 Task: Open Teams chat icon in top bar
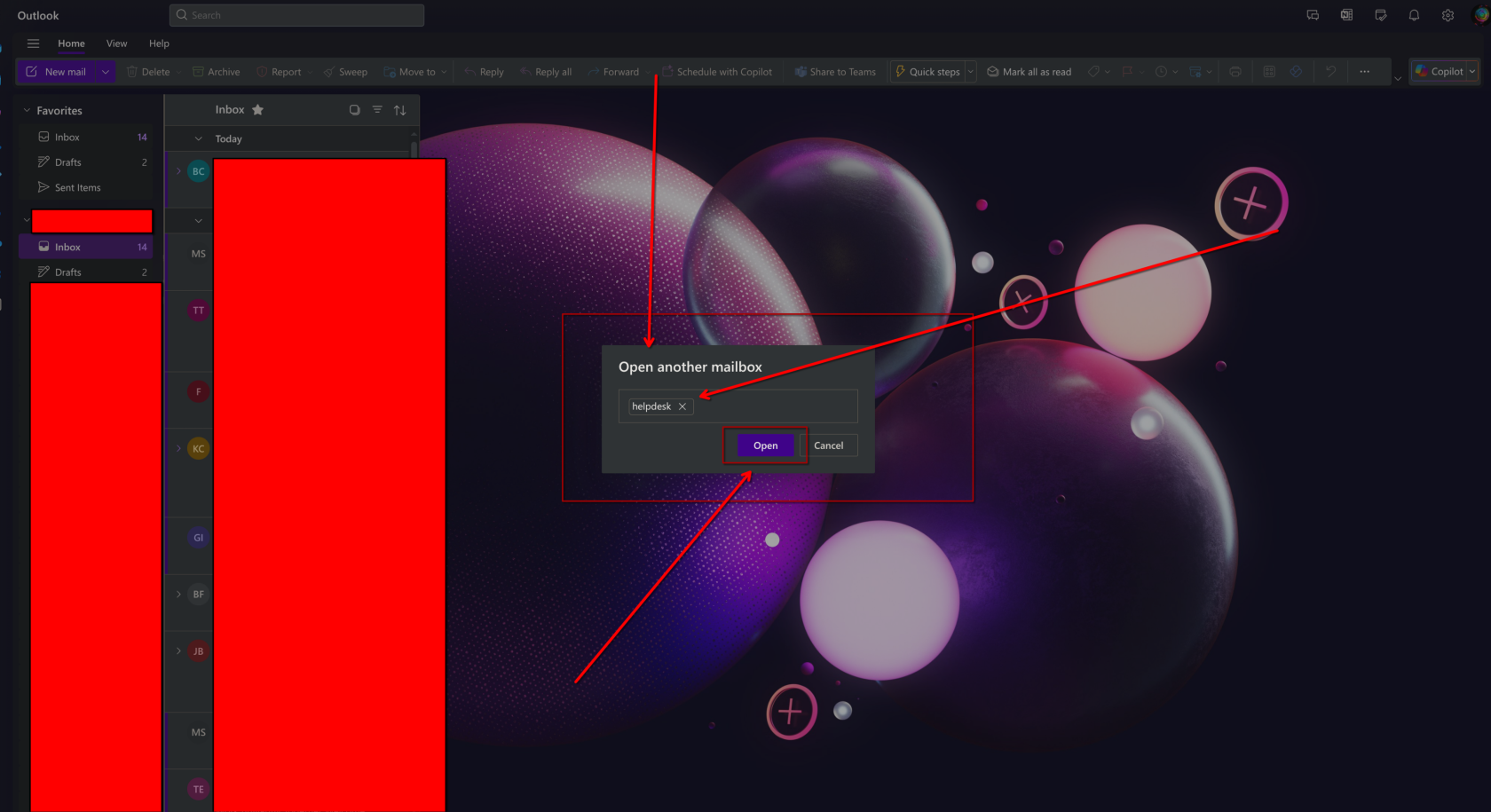tap(1313, 15)
